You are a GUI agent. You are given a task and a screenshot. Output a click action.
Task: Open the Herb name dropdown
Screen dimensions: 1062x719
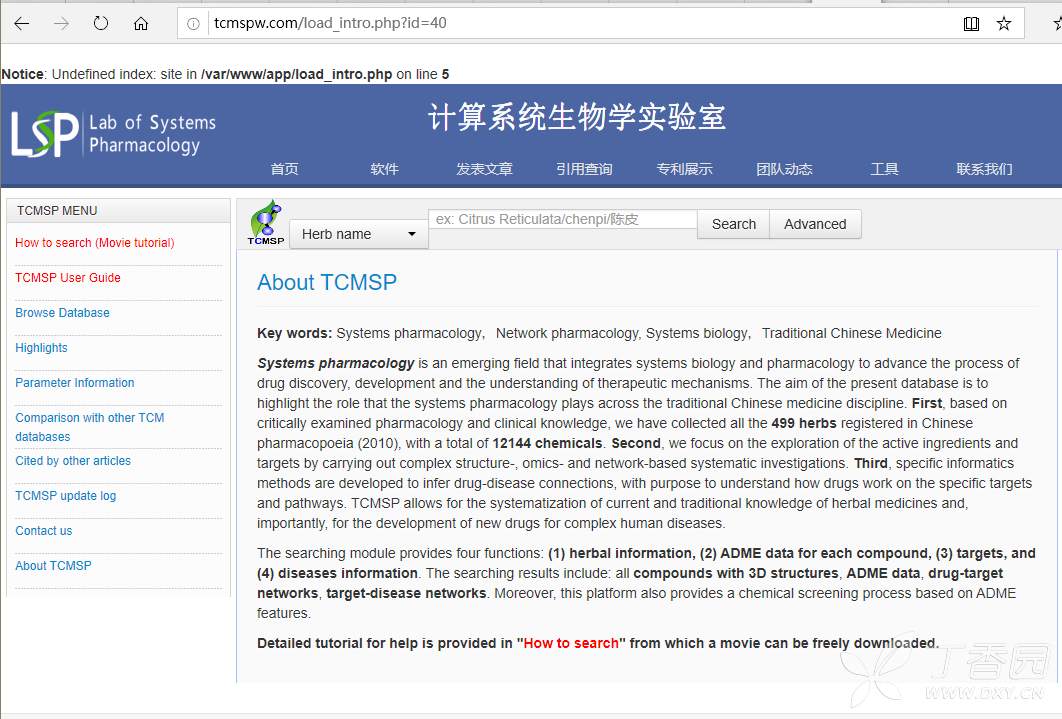(x=359, y=234)
